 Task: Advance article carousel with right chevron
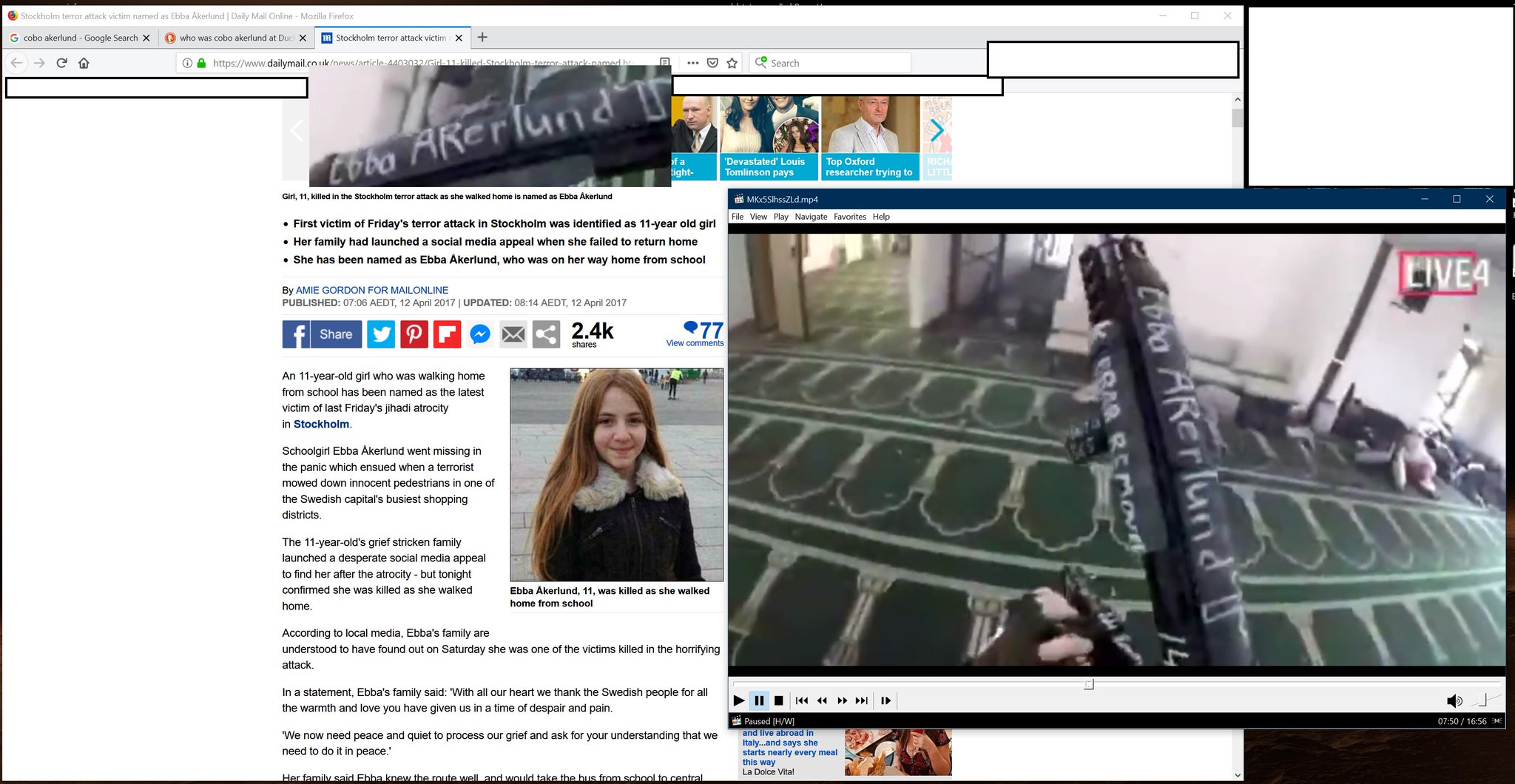[x=937, y=131]
